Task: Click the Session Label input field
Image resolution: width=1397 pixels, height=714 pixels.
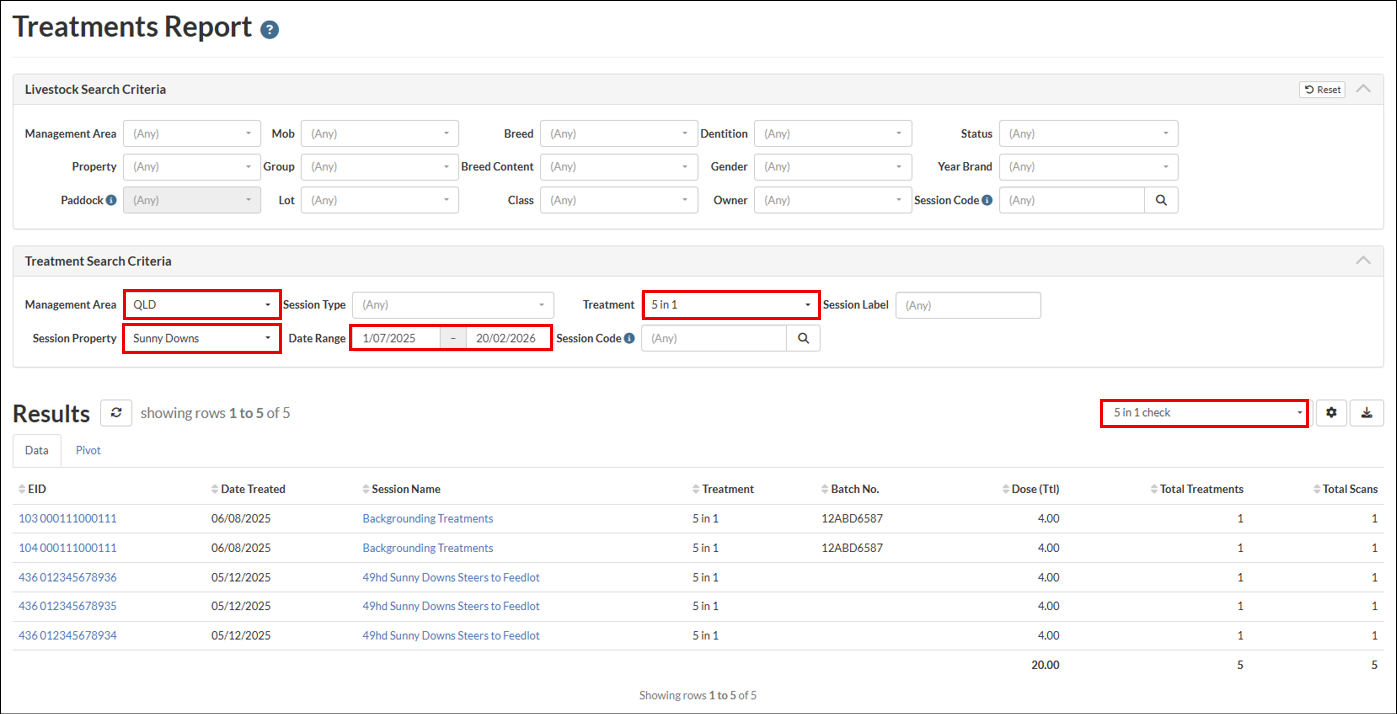Action: [967, 305]
